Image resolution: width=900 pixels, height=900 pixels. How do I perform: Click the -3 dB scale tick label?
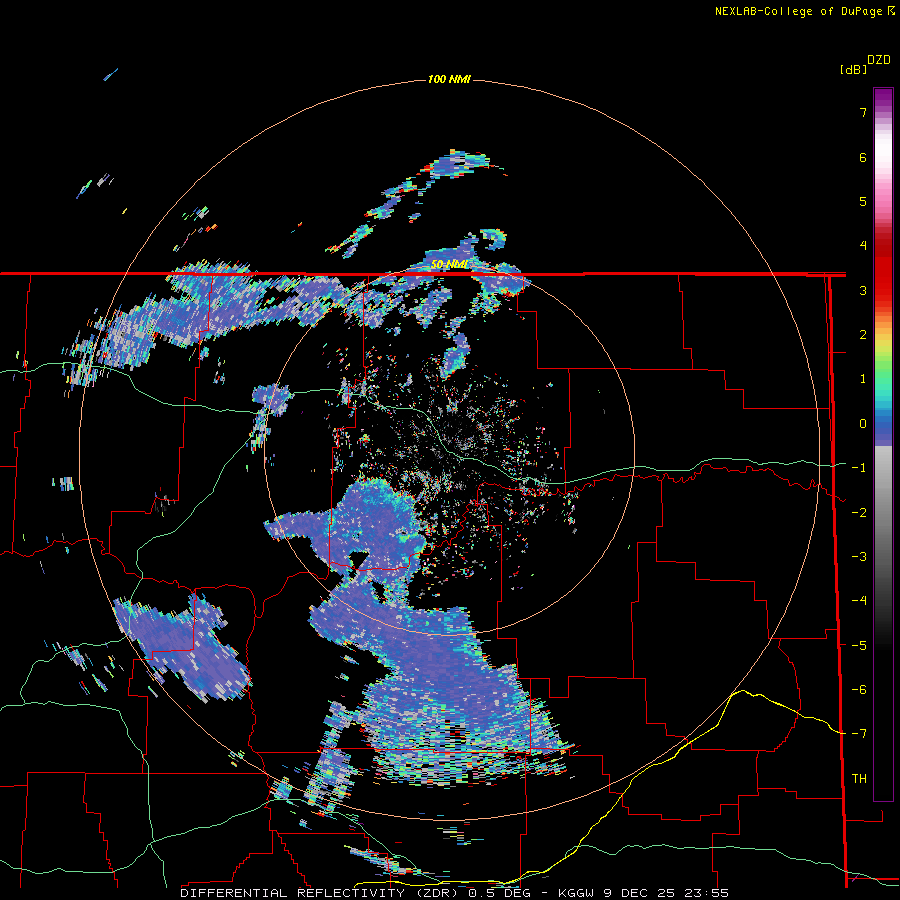(859, 557)
